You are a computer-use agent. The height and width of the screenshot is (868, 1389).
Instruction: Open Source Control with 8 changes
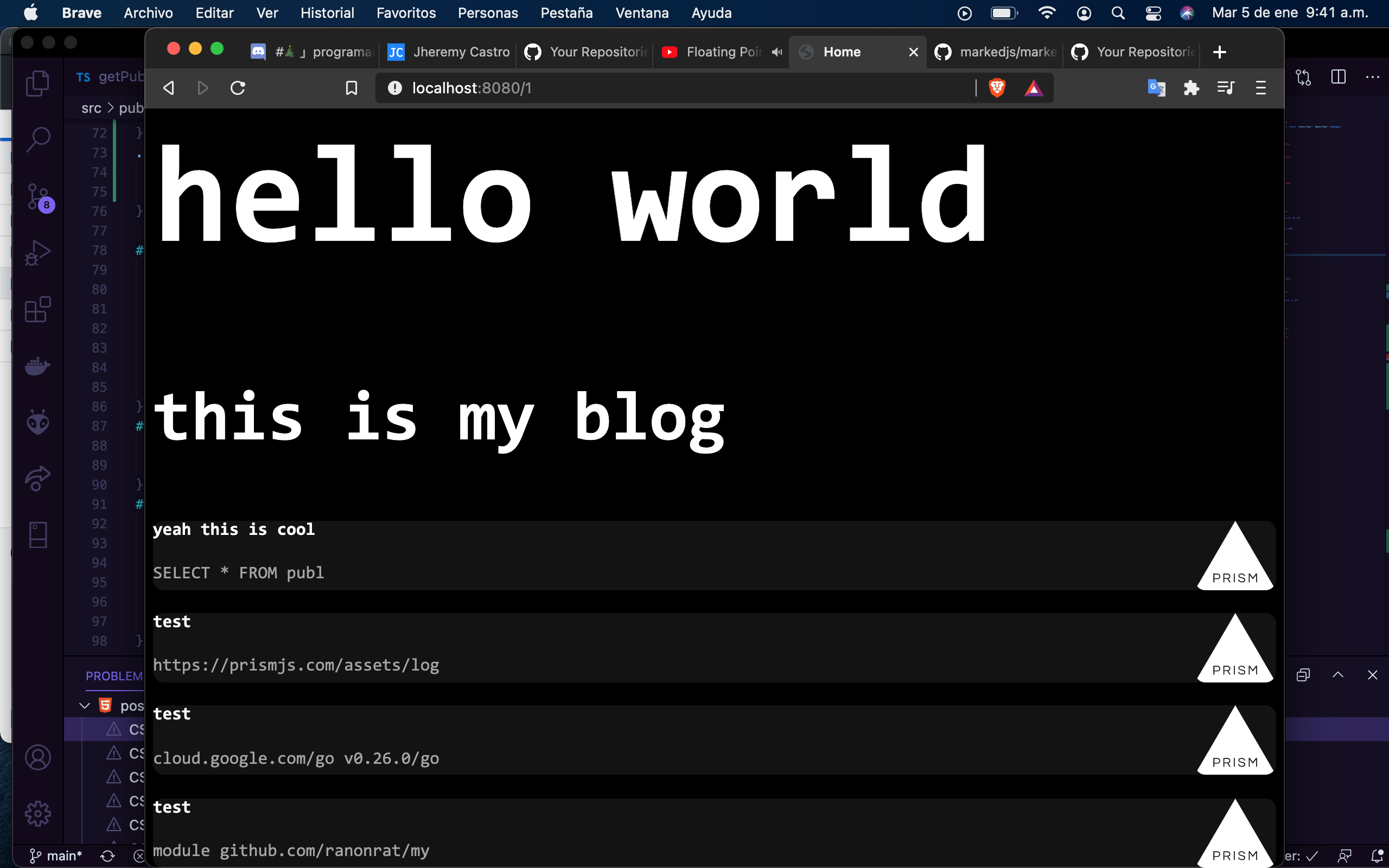click(x=39, y=197)
